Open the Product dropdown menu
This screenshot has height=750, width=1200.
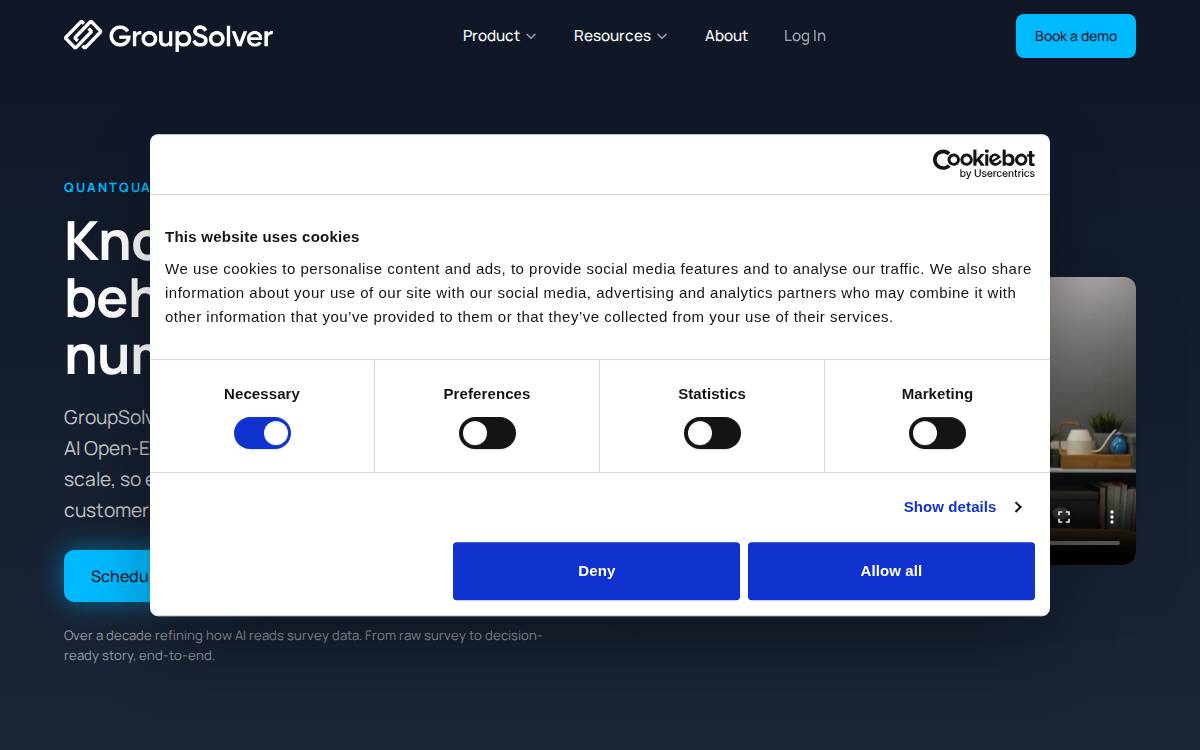(x=499, y=36)
